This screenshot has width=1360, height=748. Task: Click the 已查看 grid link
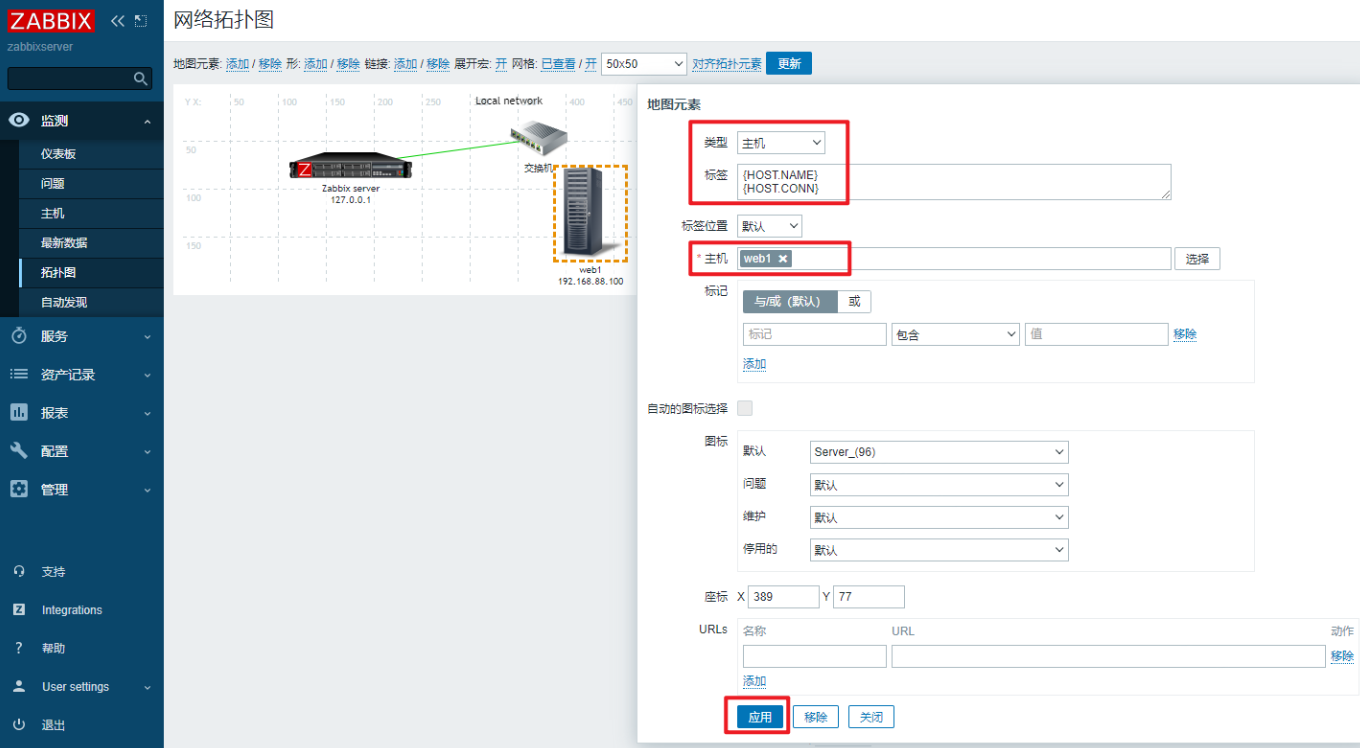(x=558, y=63)
